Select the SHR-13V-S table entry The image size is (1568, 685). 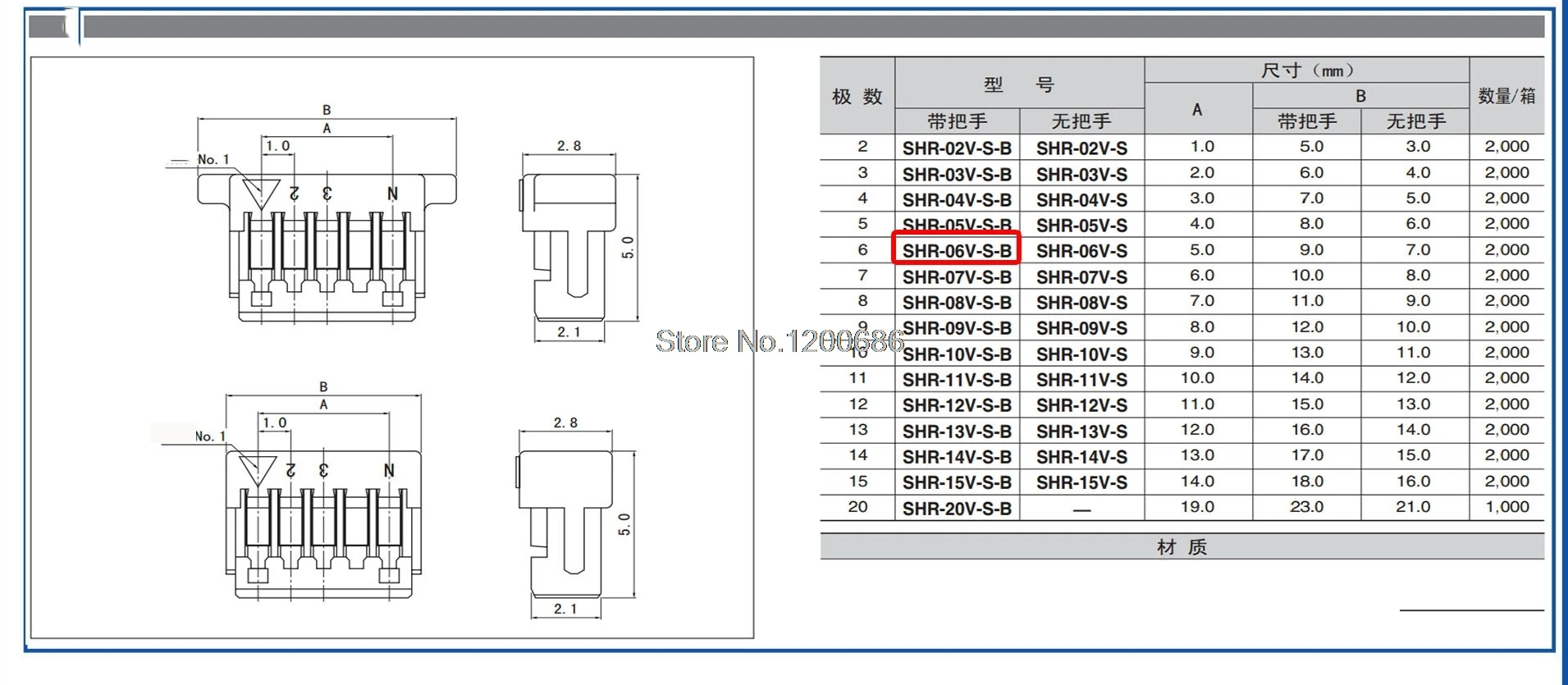click(x=1081, y=432)
